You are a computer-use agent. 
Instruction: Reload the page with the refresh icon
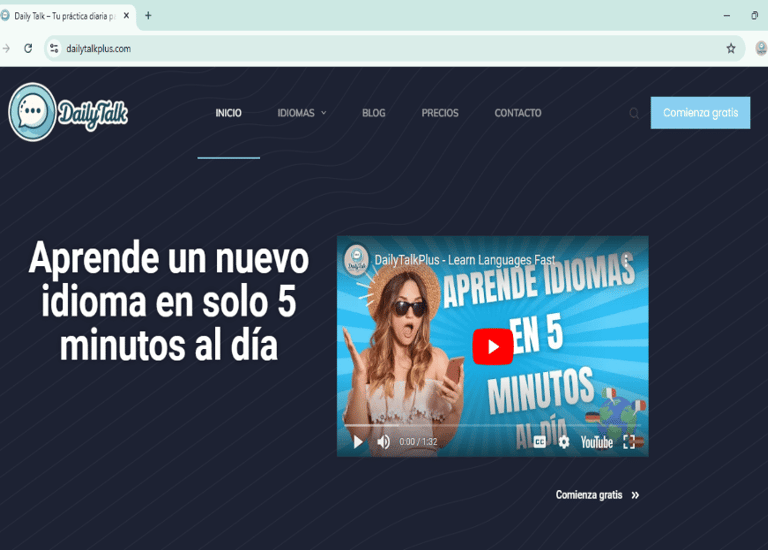click(x=28, y=48)
